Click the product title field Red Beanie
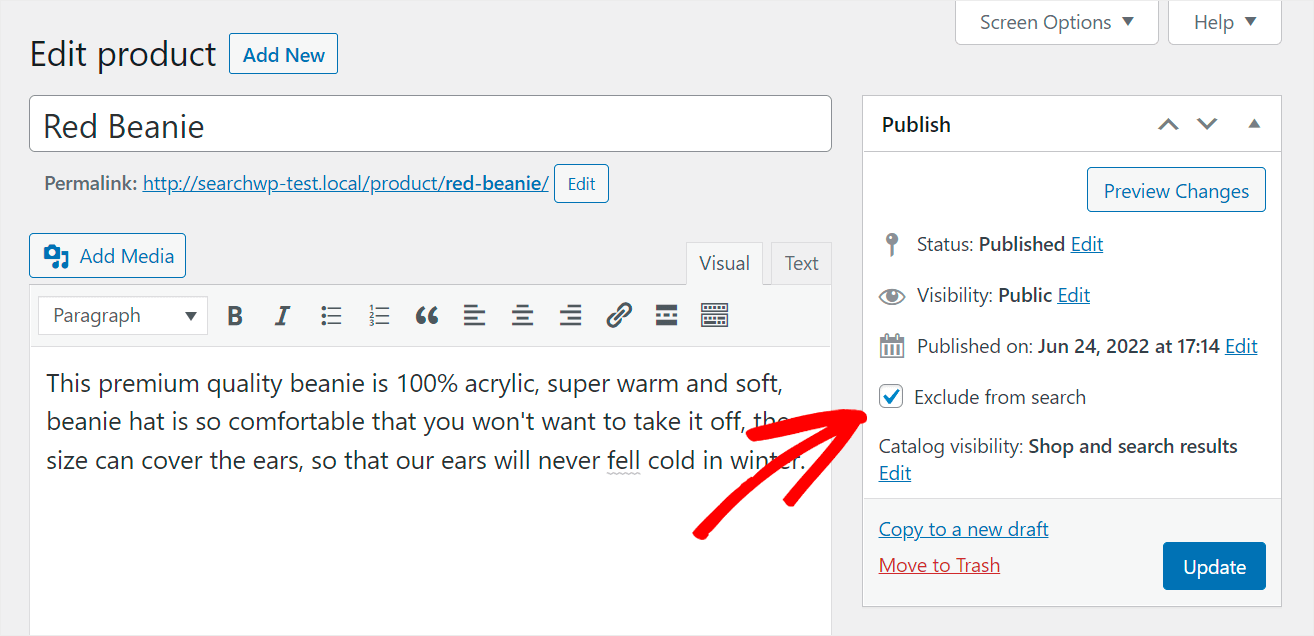The image size is (1314, 636). (x=430, y=125)
